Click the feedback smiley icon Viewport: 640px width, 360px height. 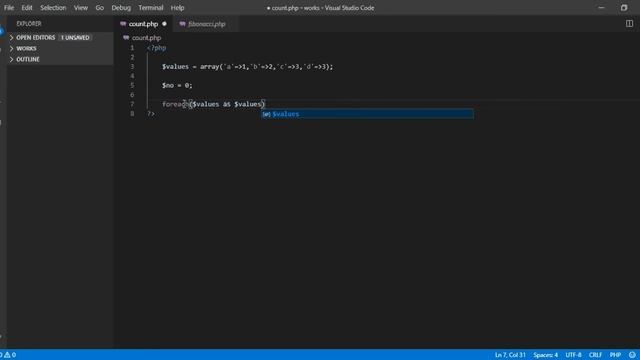632,355
